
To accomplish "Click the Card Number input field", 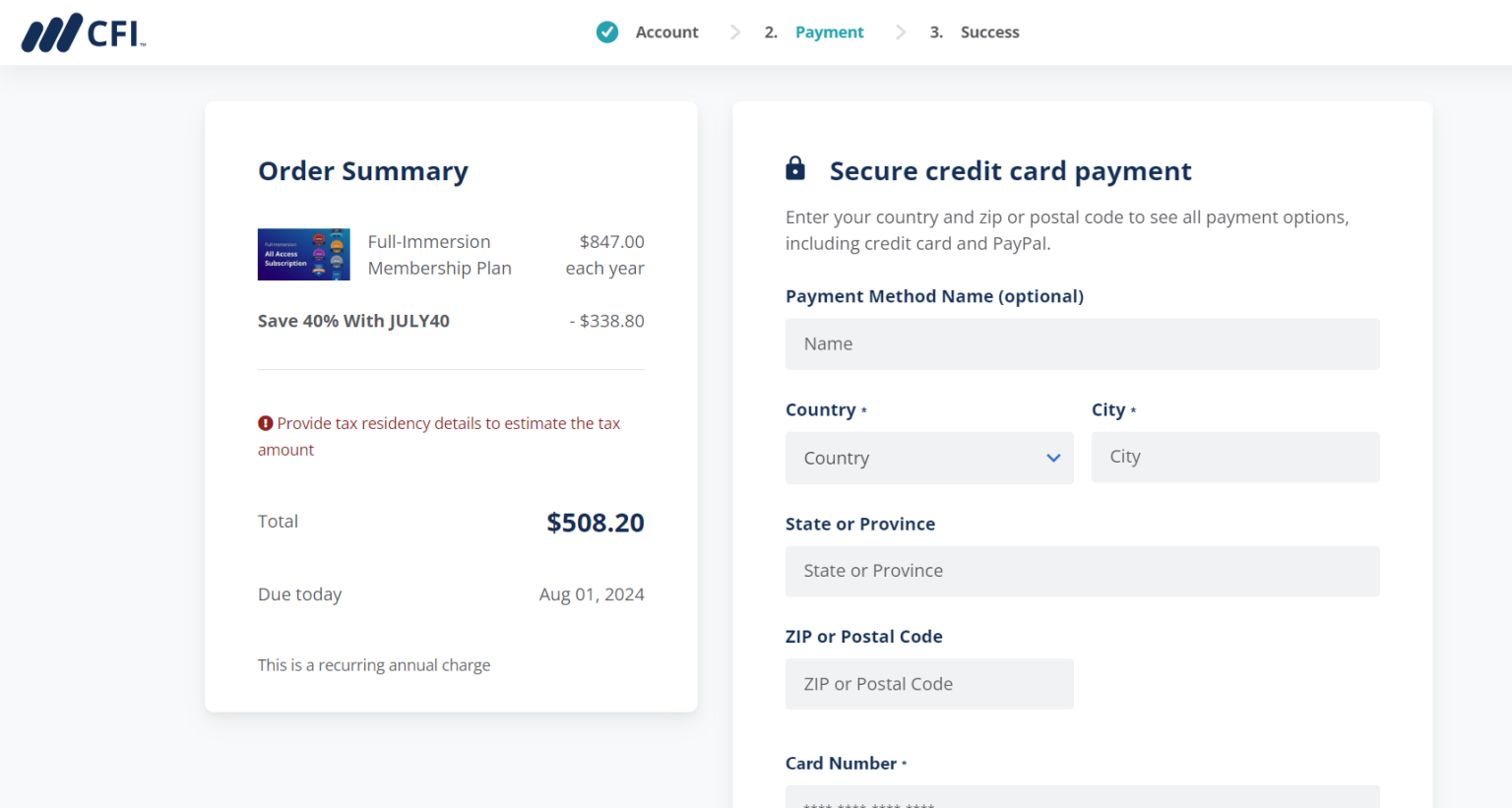I will tap(1083, 799).
